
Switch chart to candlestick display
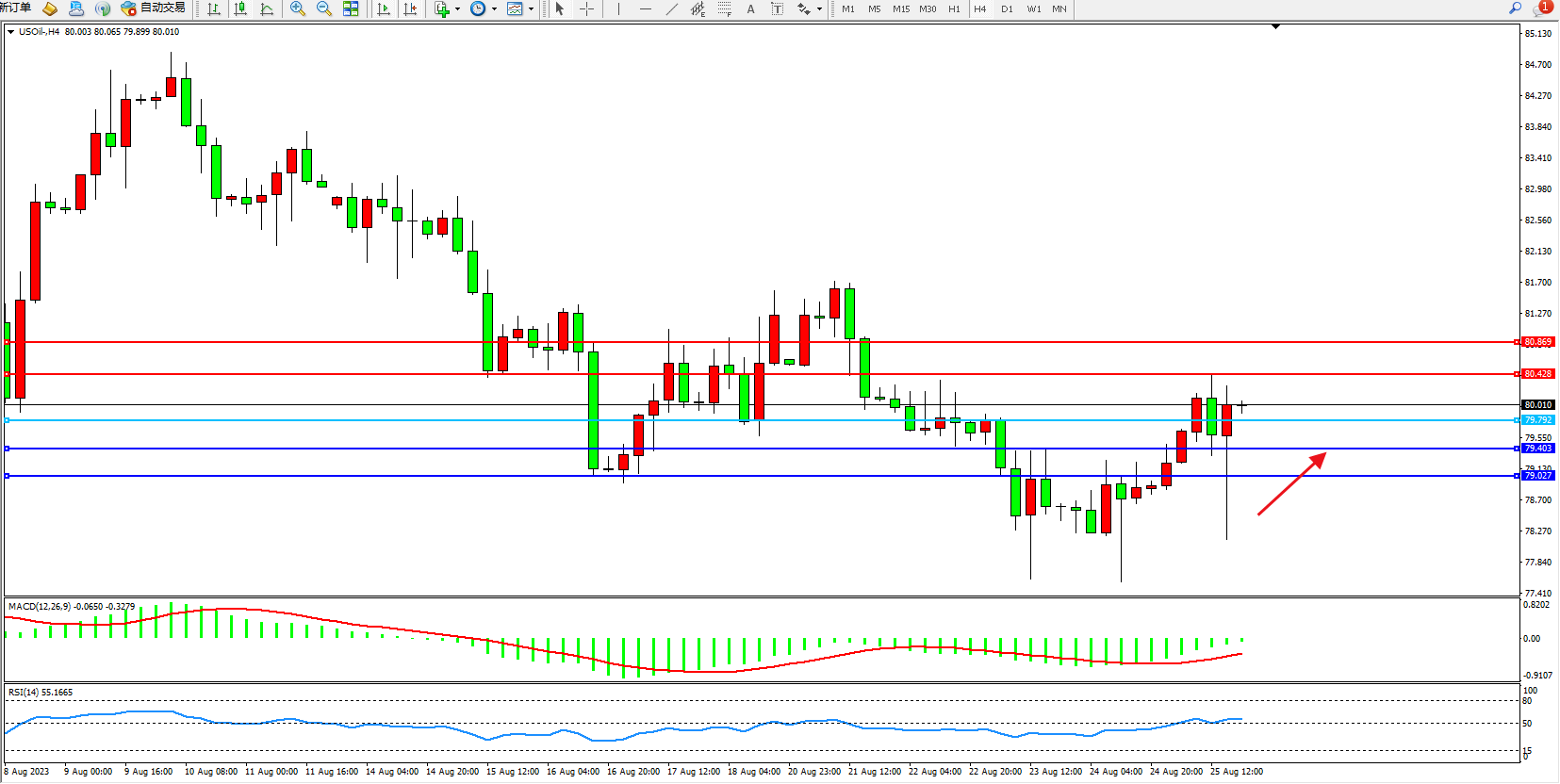pos(240,9)
